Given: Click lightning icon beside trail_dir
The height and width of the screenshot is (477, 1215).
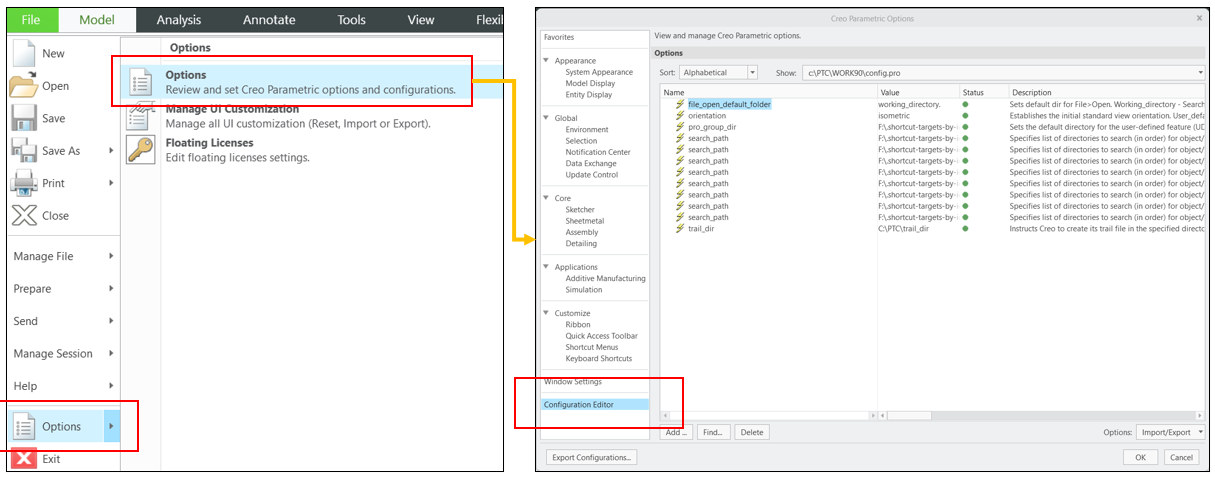Looking at the screenshot, I should tap(681, 229).
